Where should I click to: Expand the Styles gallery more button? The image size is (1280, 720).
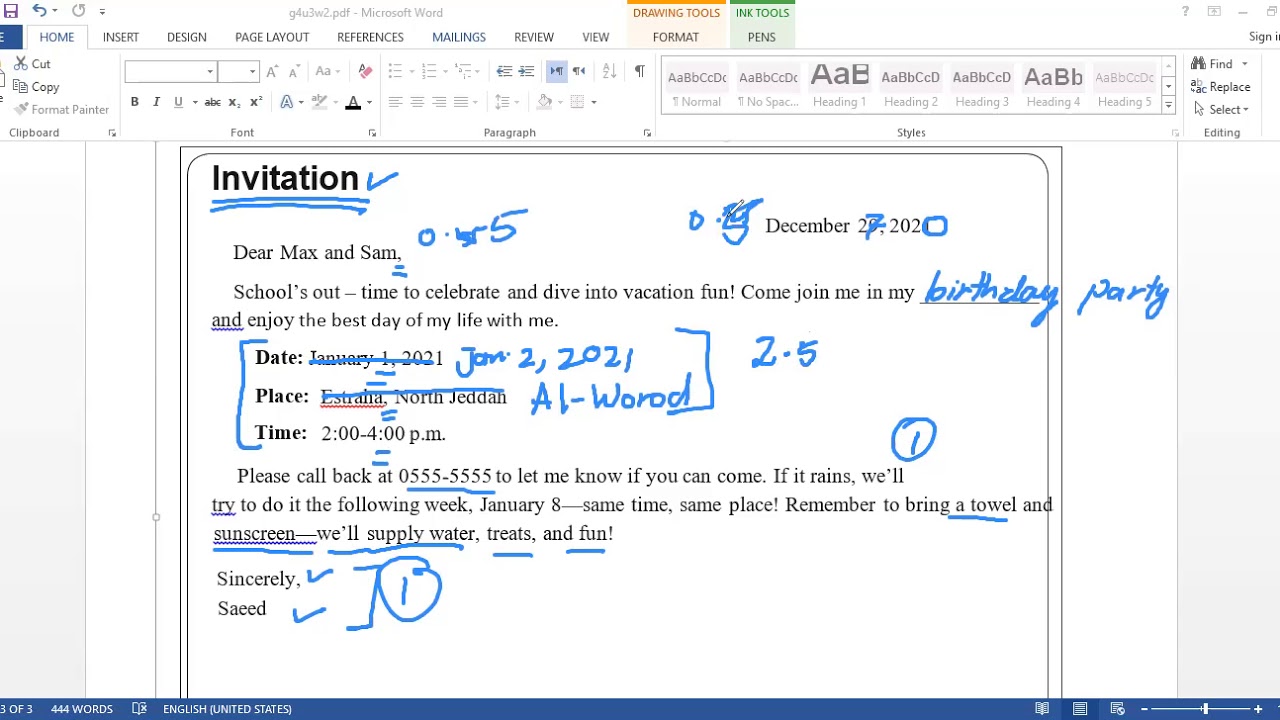pyautogui.click(x=1168, y=105)
